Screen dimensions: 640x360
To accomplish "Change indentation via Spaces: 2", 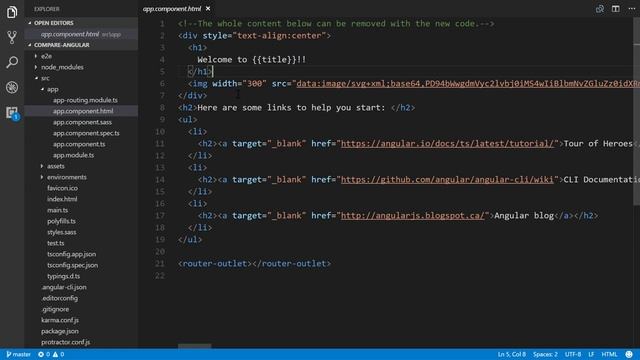I will click(545, 354).
